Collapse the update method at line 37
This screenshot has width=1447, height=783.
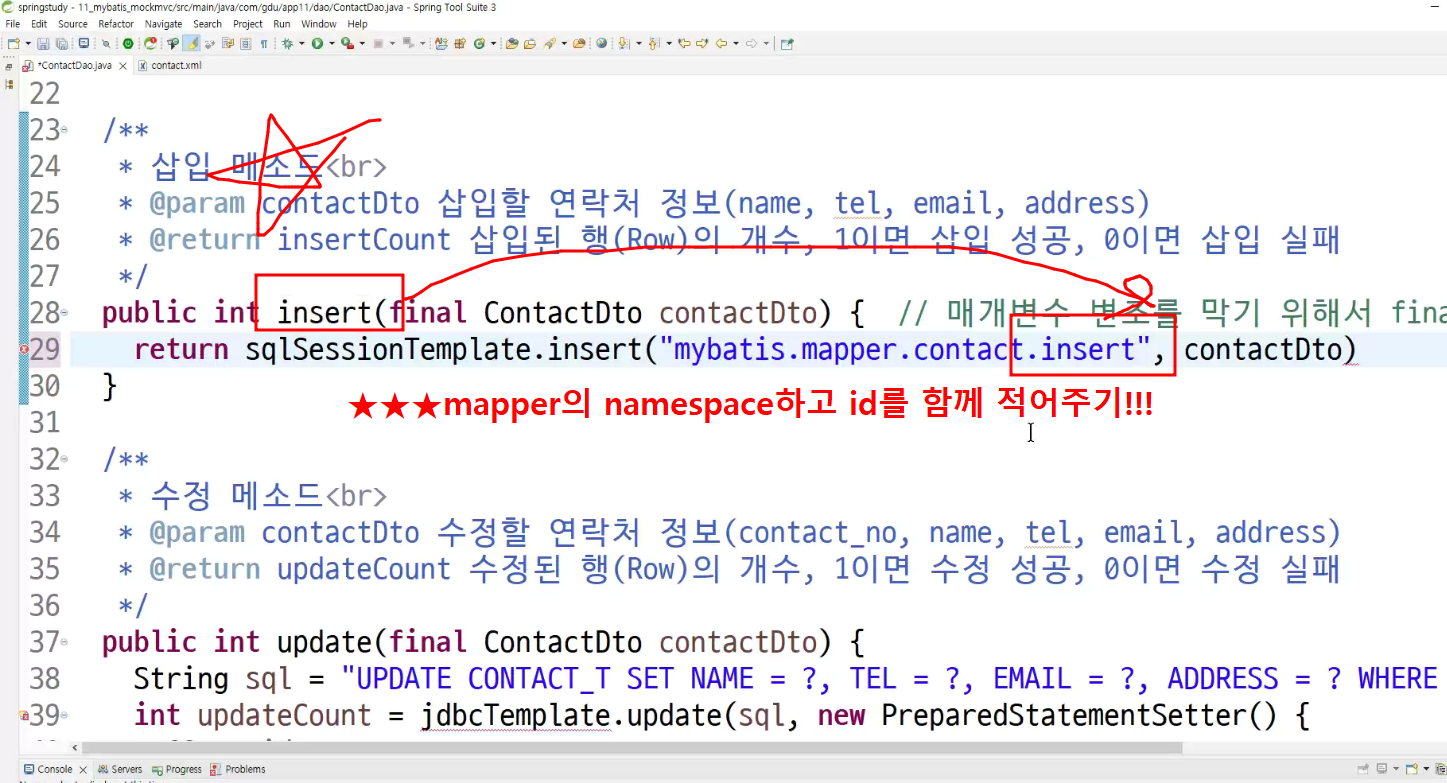tap(65, 642)
